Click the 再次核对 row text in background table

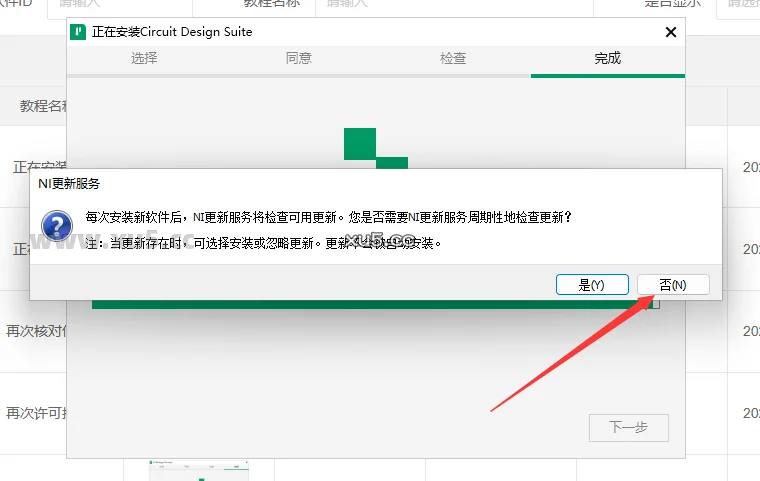point(36,331)
